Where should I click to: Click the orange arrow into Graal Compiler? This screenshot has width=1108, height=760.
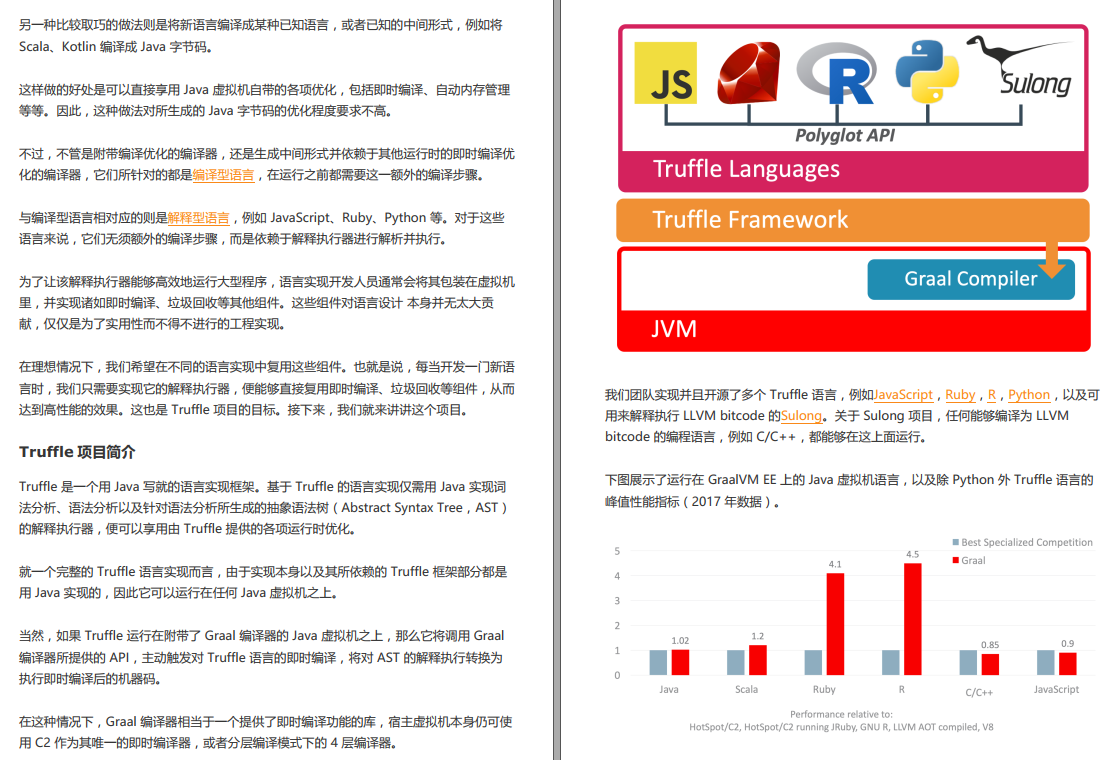pyautogui.click(x=1051, y=259)
